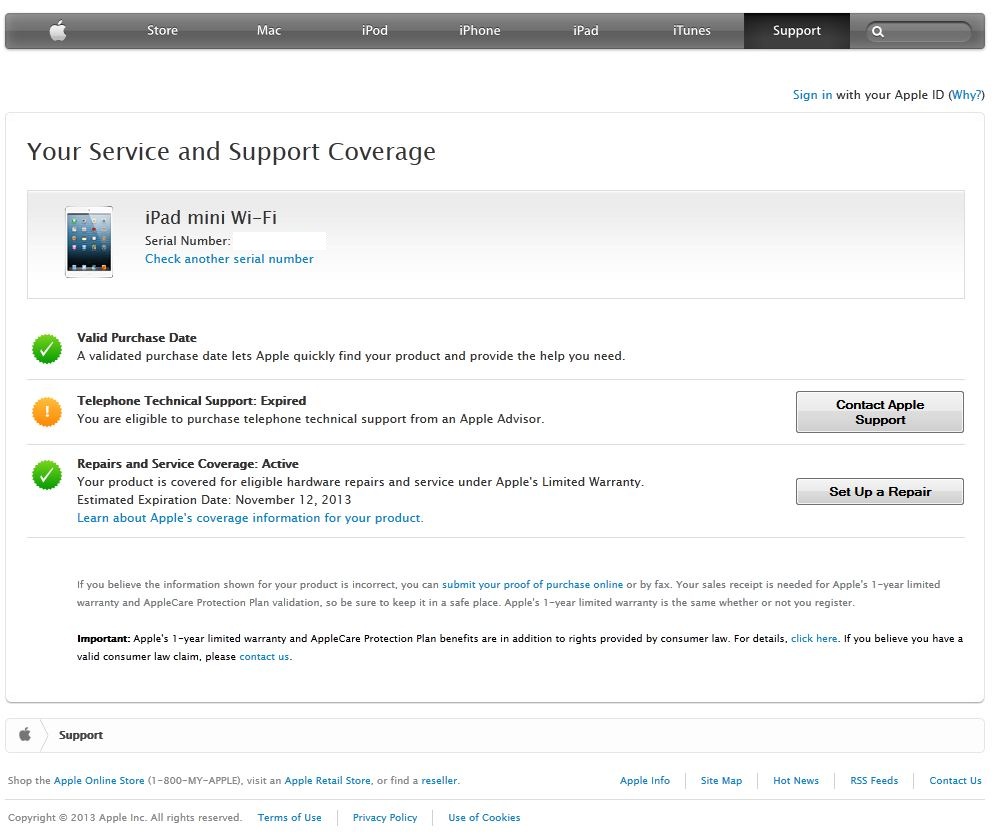Click the Apple logo in navigation bar
Screen dimensions: 996x838
(x=58, y=30)
